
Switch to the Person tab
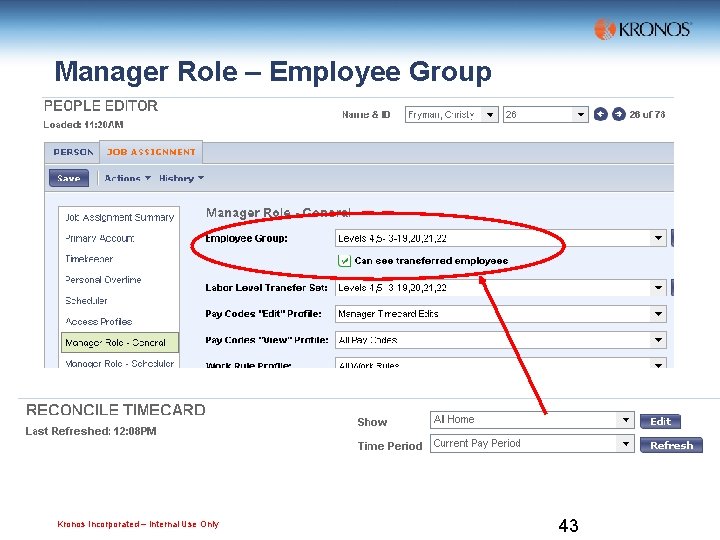73,152
